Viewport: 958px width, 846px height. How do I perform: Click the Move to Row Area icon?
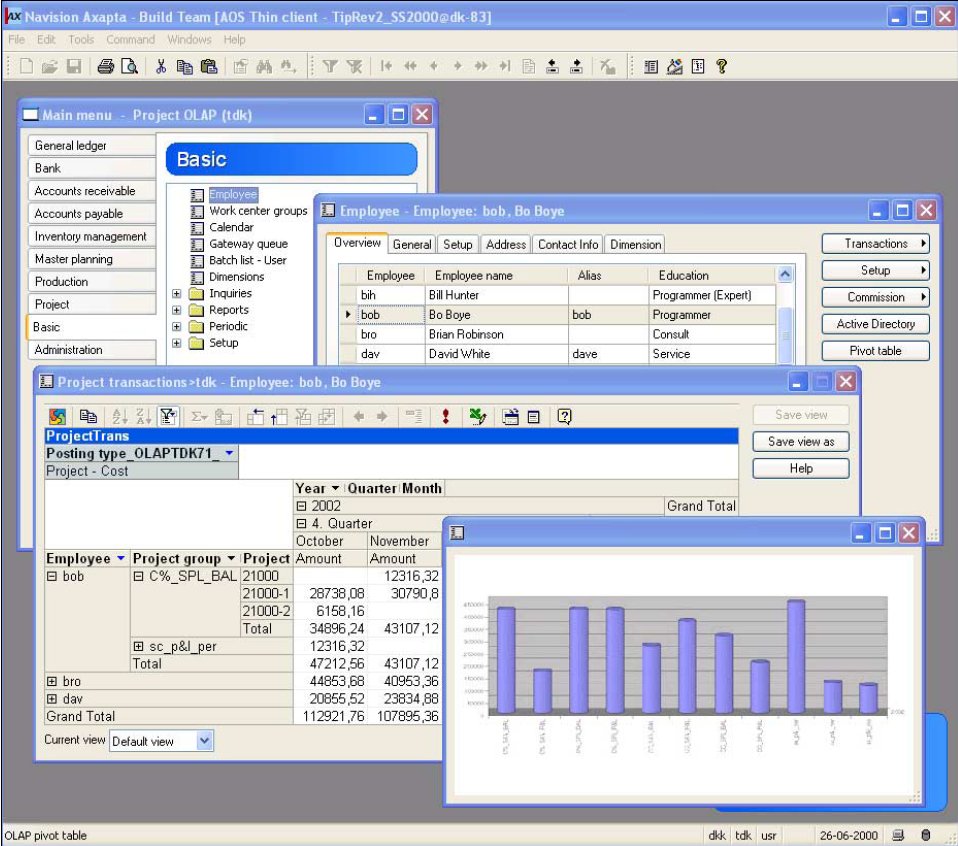255,417
